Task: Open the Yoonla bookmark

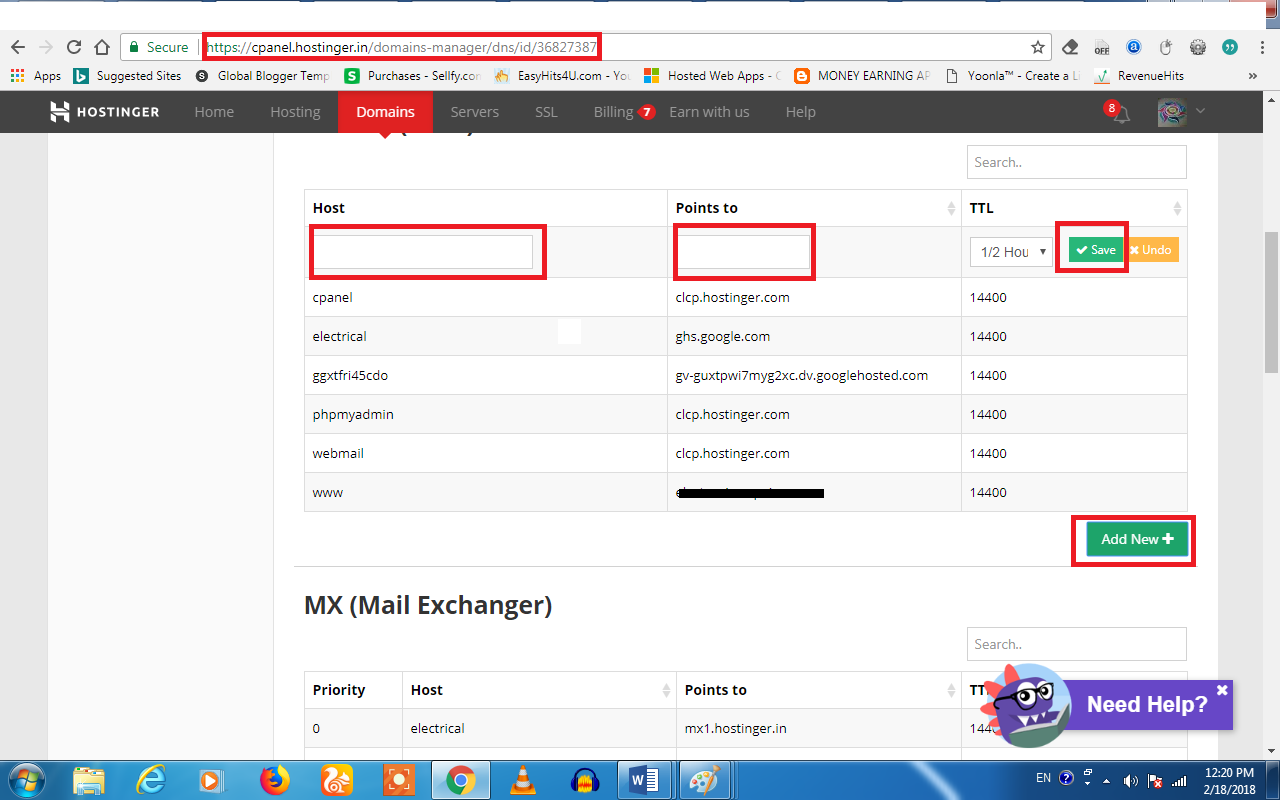Action: click(x=1013, y=75)
